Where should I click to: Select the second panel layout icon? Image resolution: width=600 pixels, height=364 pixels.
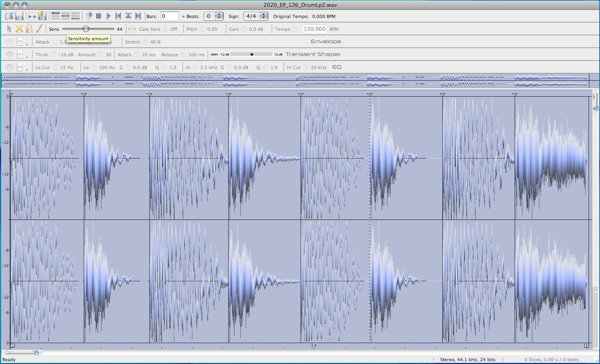(x=66, y=16)
